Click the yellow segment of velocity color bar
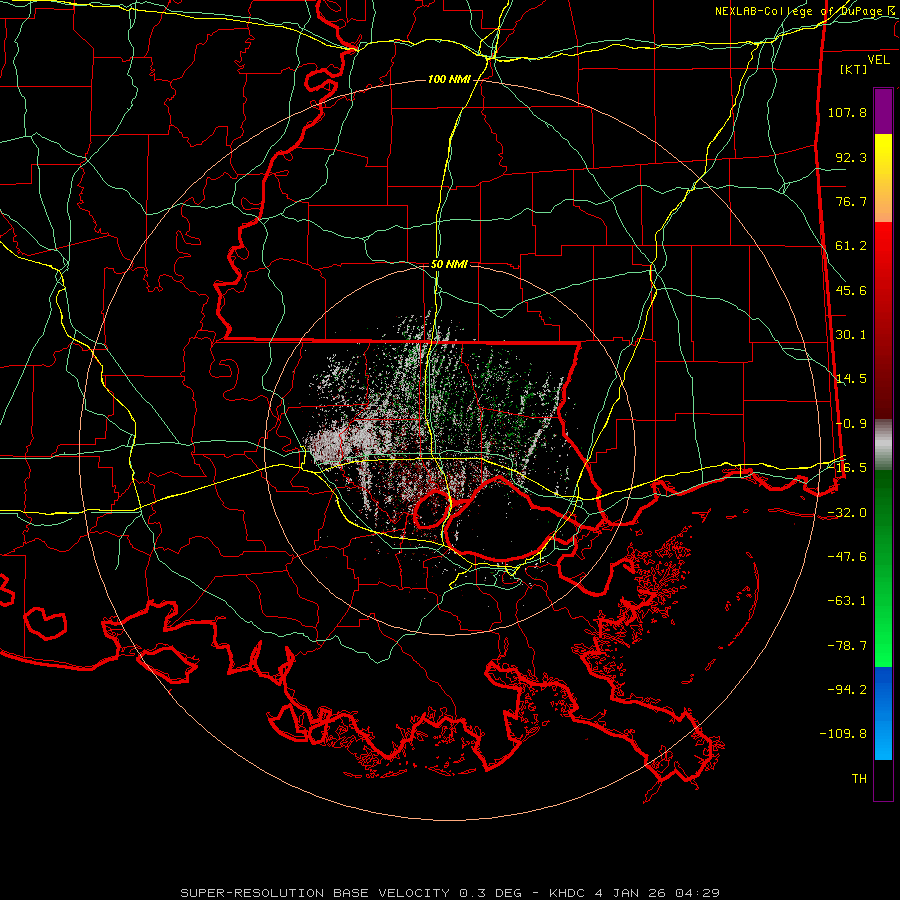Screen dimensions: 900x900 pyautogui.click(x=883, y=178)
